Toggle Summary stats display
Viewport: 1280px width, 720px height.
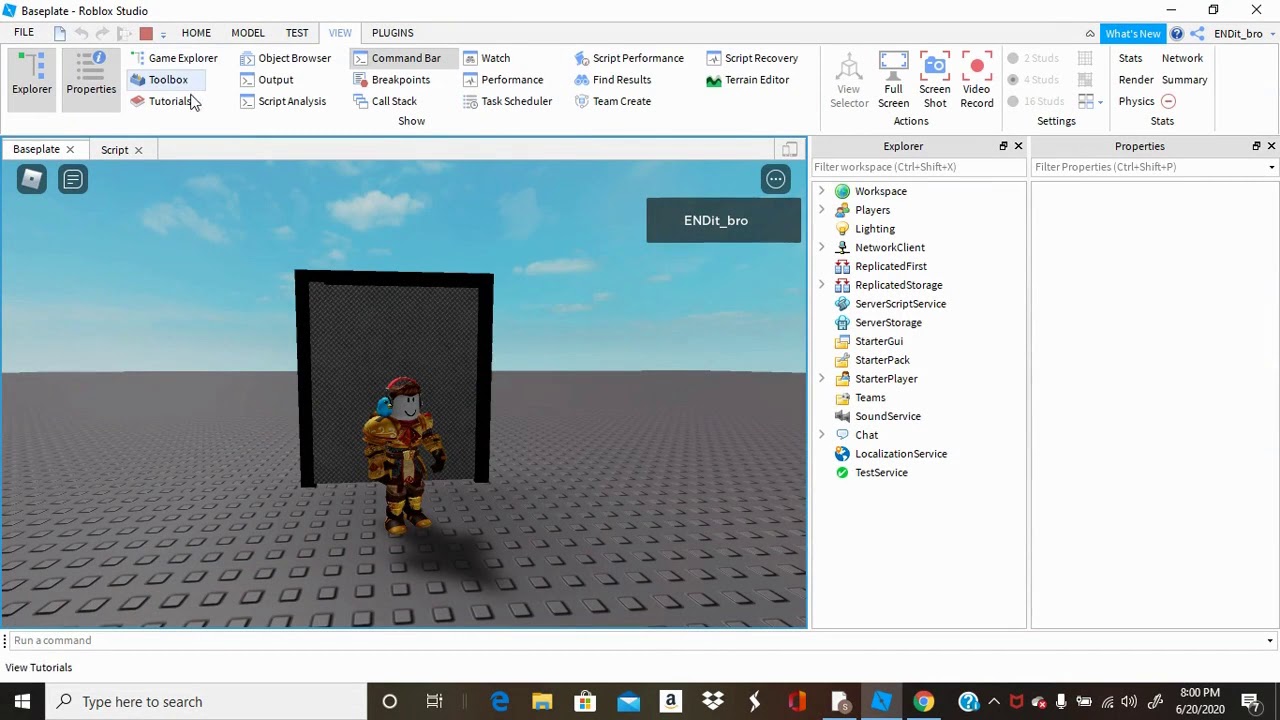point(1184,80)
